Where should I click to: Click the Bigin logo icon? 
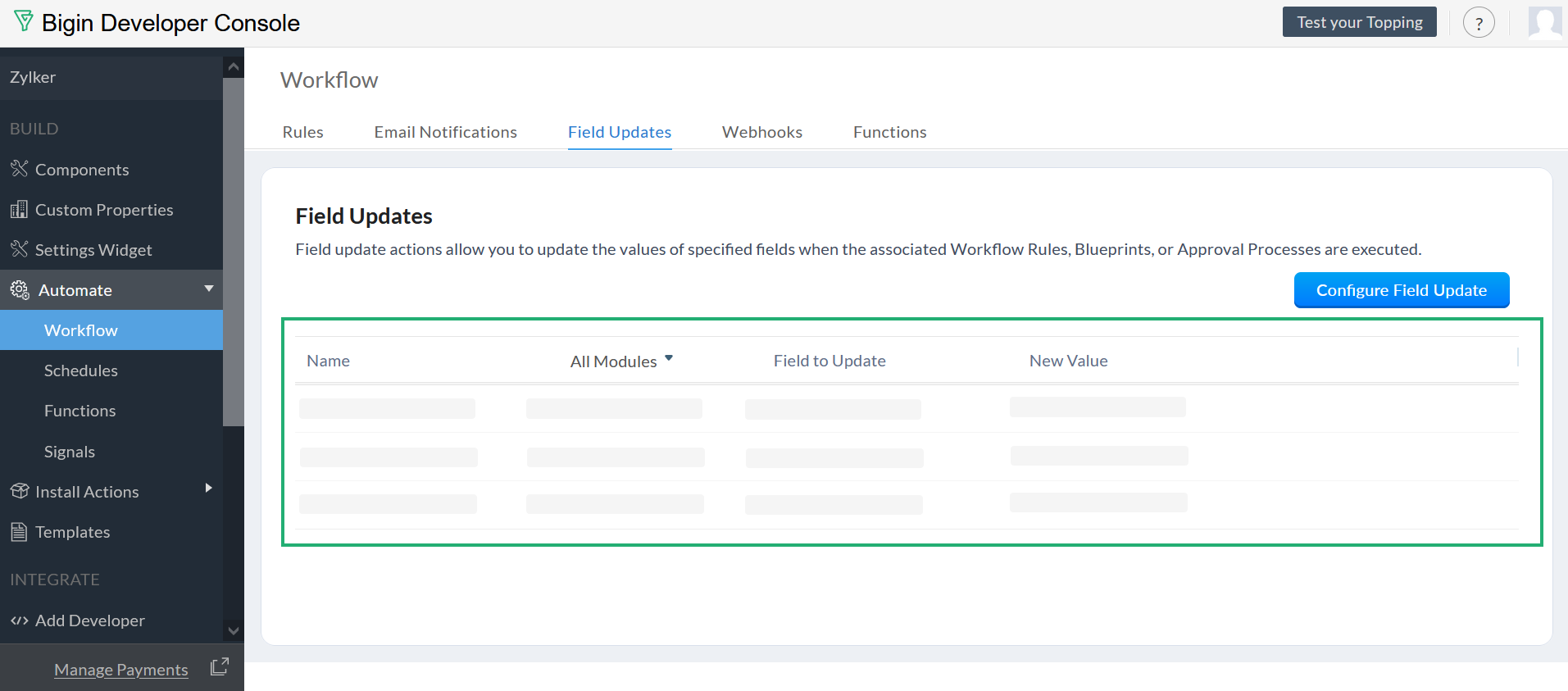point(24,21)
